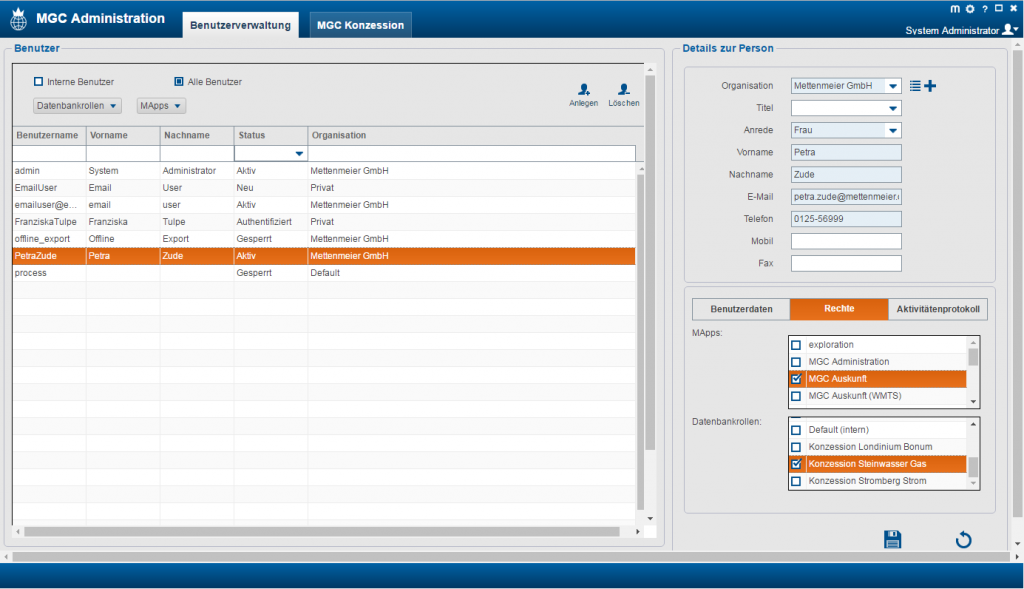Uncheck Konzession Steinwasser Gas role
1024x589 pixels.
(796, 464)
